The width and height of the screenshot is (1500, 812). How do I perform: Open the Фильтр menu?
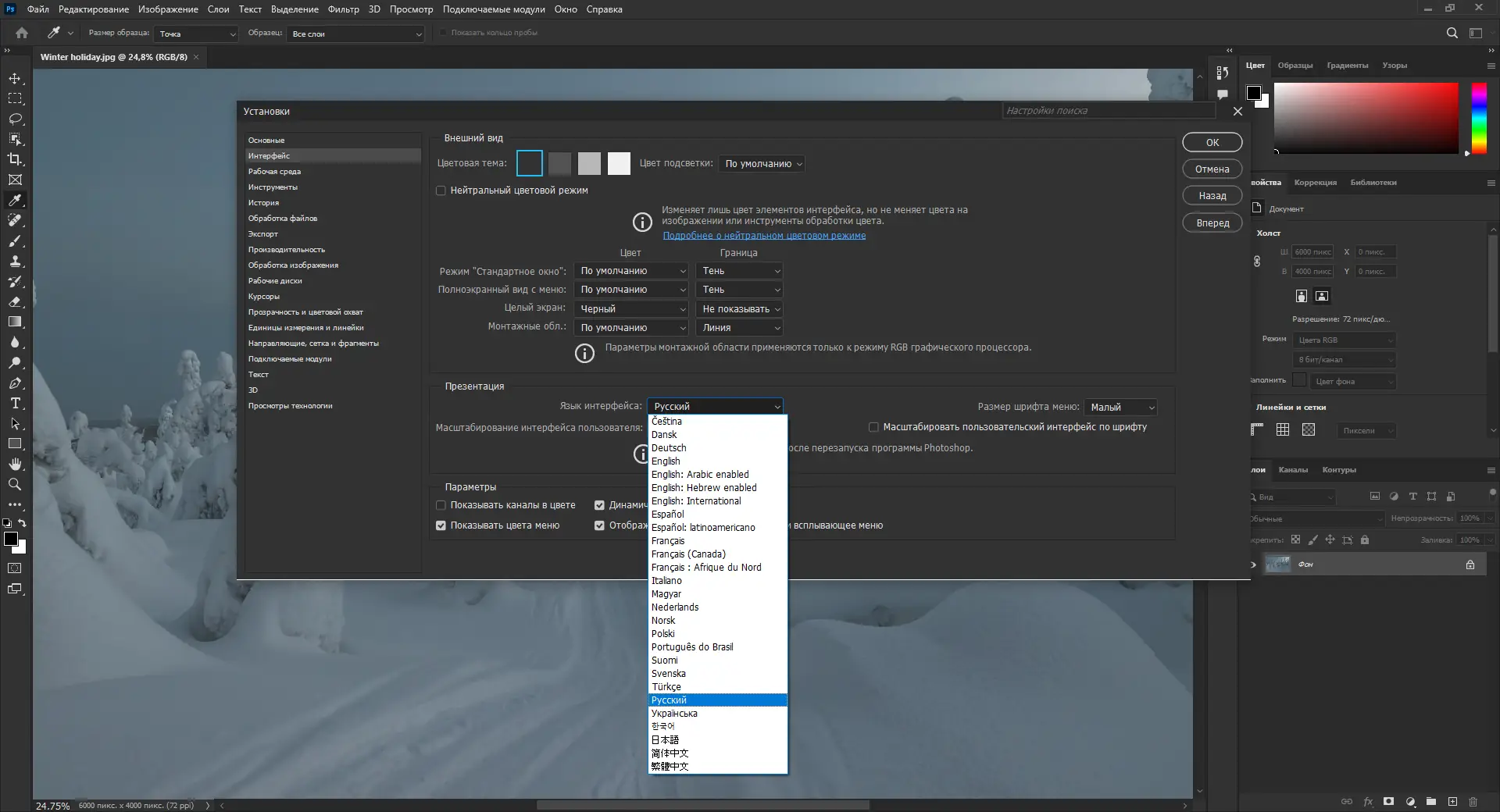click(x=344, y=9)
